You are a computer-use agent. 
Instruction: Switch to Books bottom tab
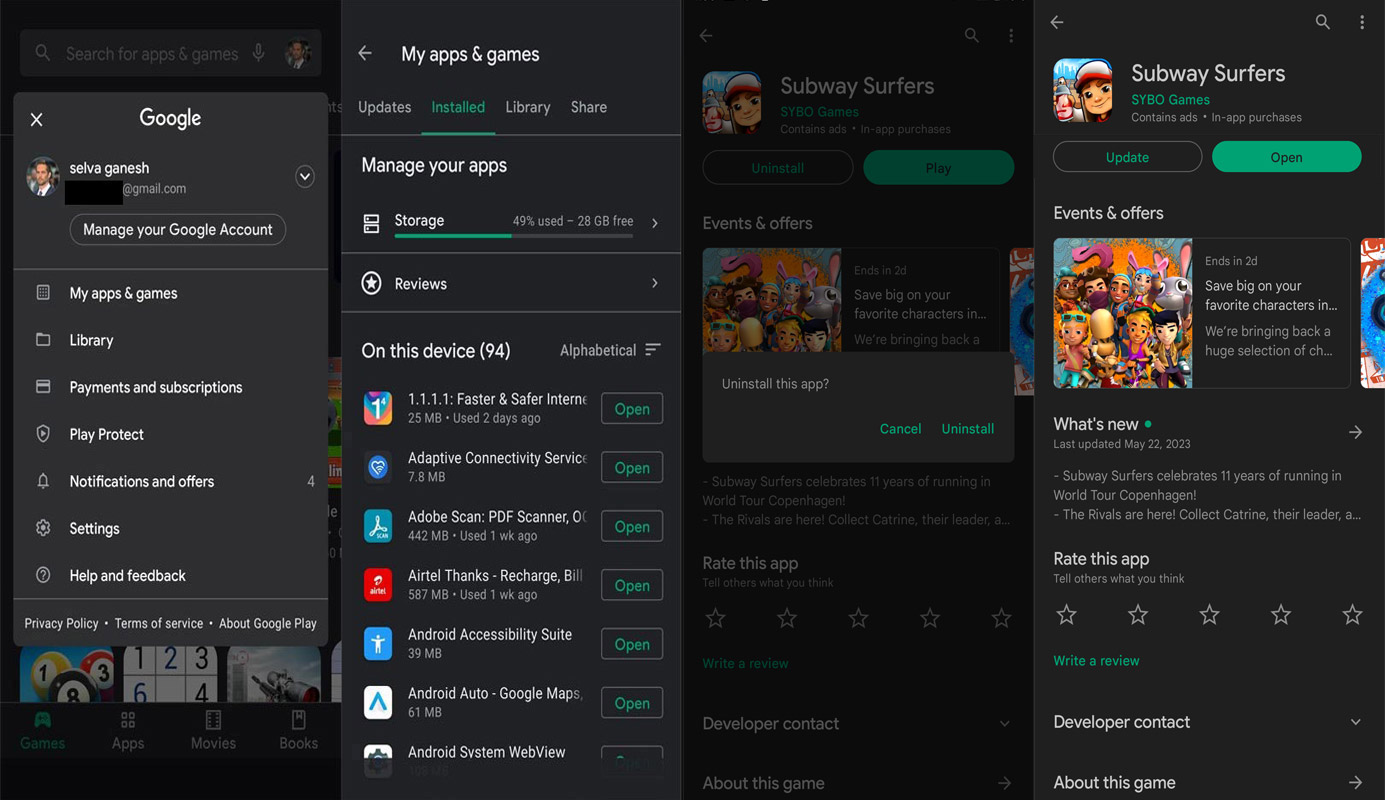click(x=298, y=731)
